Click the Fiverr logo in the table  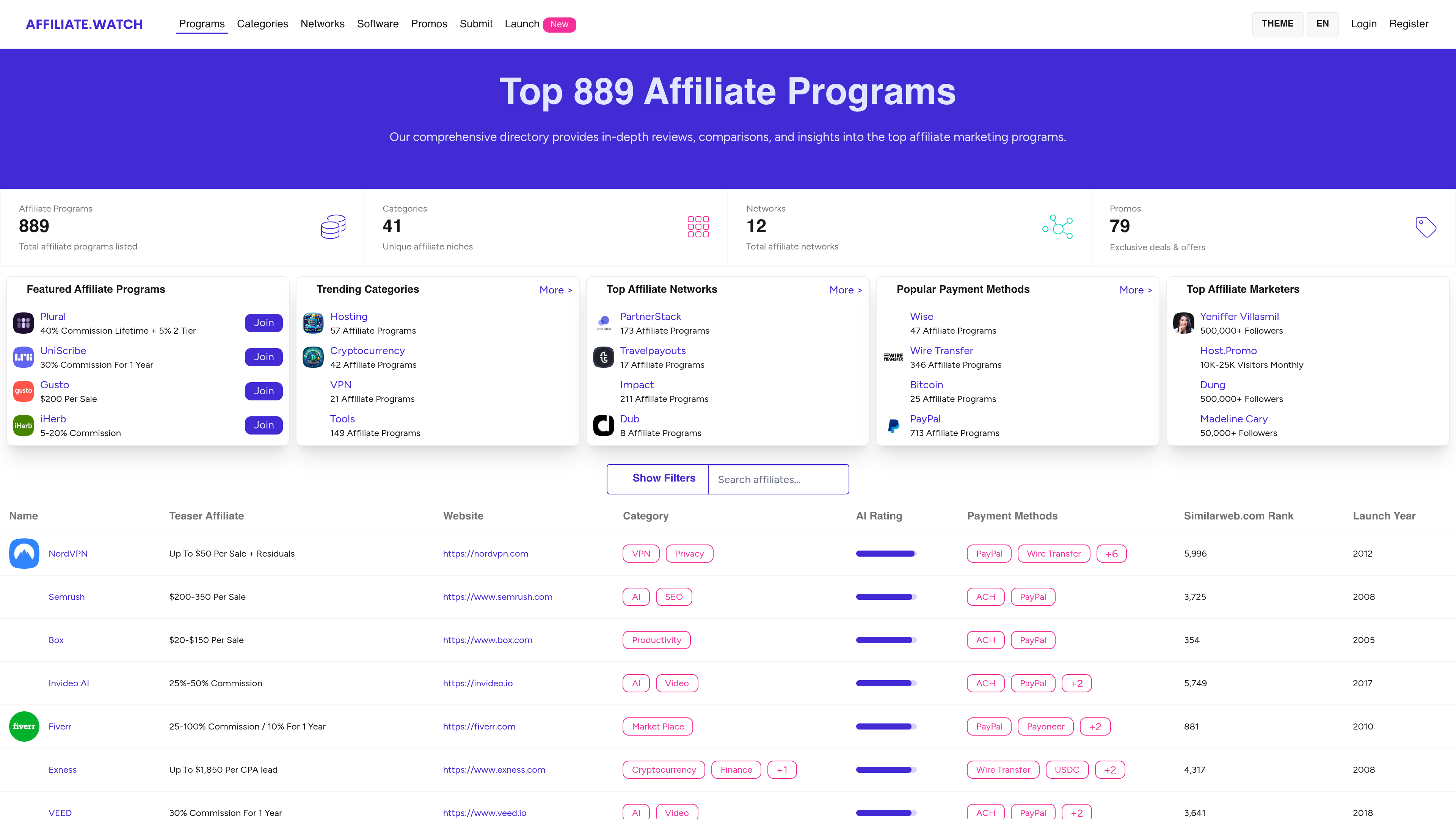click(x=24, y=726)
